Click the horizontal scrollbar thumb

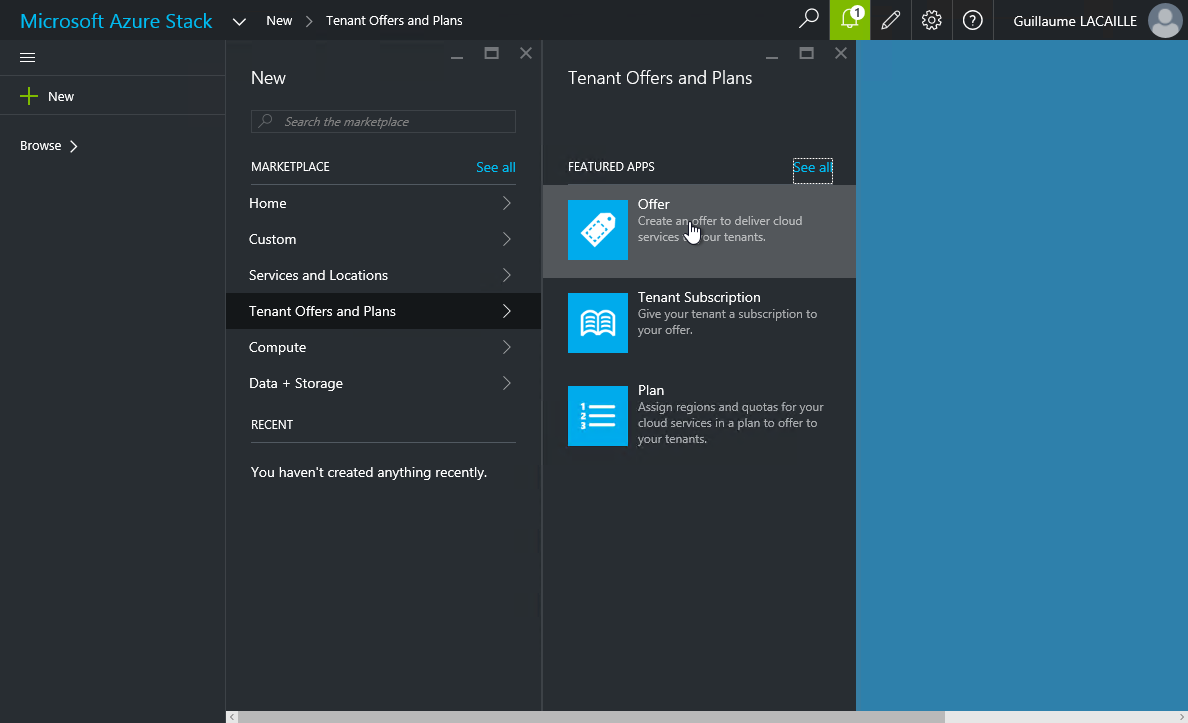(x=591, y=717)
